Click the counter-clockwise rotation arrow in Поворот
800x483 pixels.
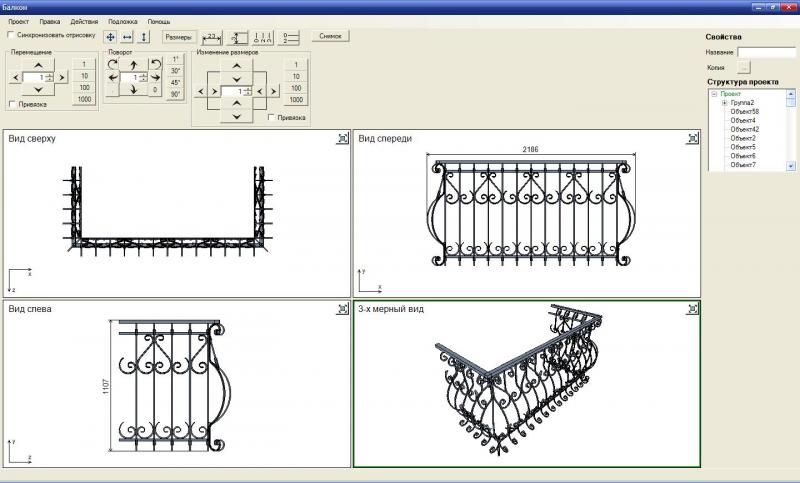156,64
